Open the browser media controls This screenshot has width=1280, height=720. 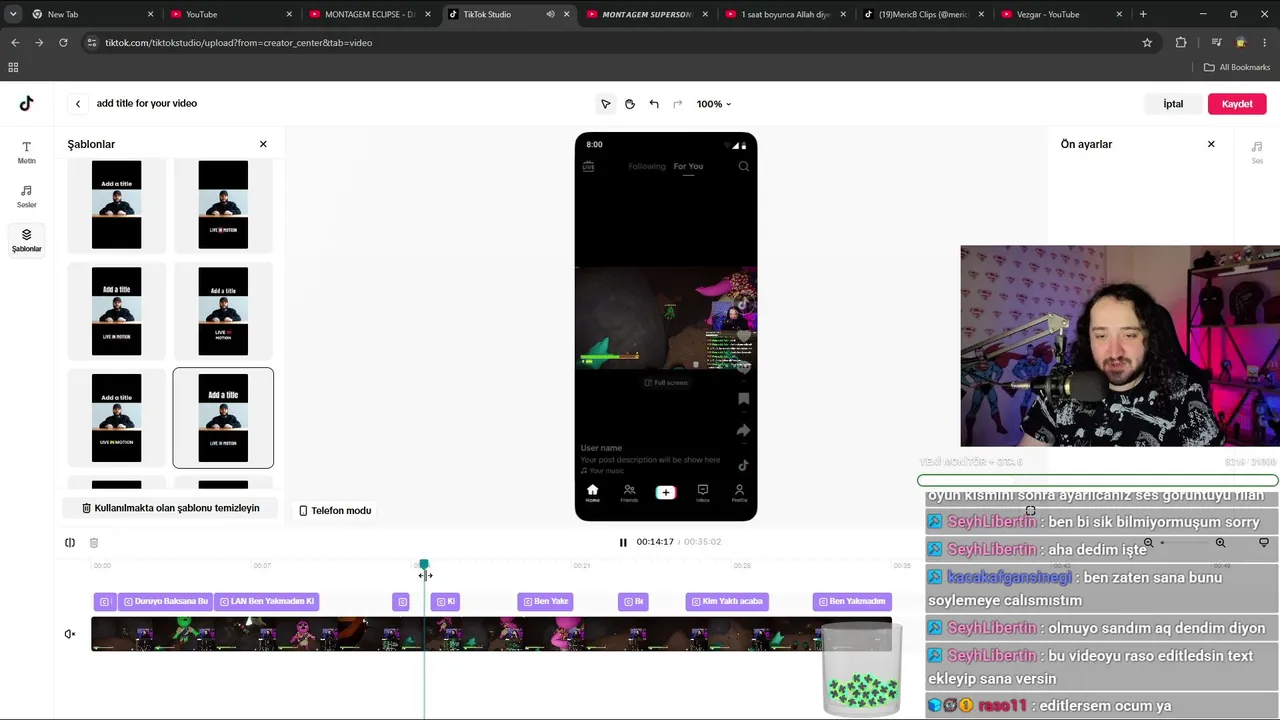click(x=1216, y=43)
